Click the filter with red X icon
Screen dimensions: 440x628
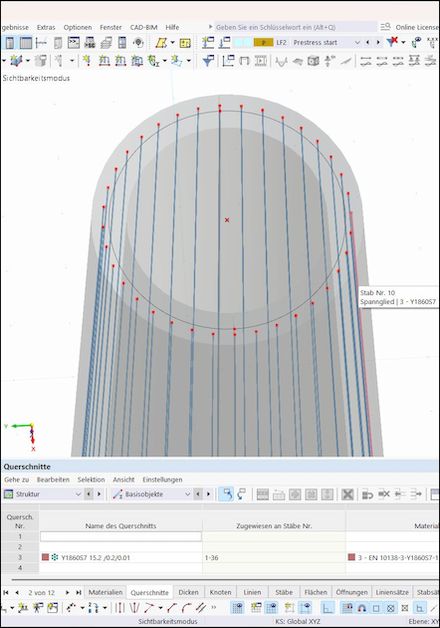393,42
